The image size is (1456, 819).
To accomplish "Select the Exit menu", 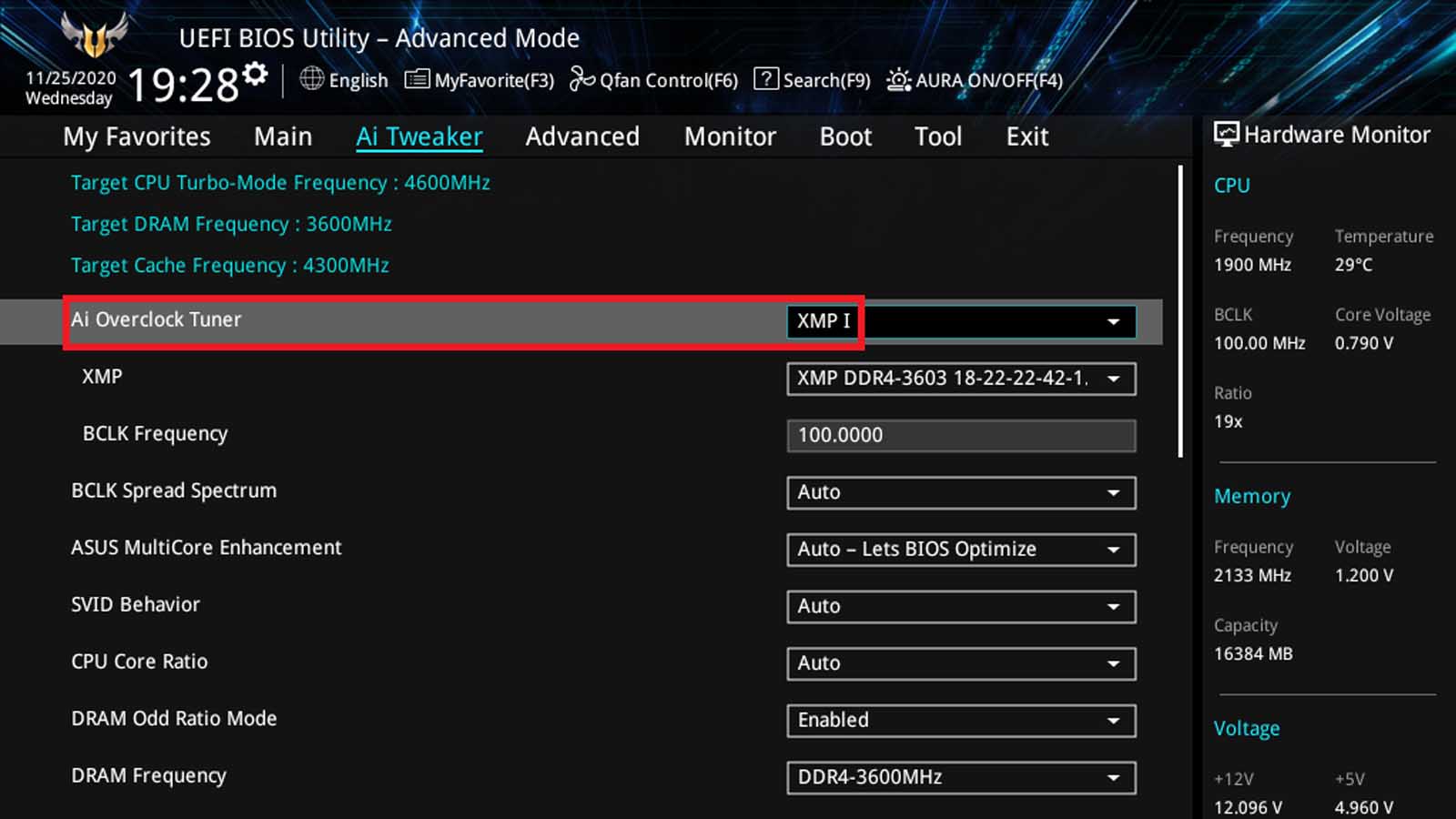I will pyautogui.click(x=1026, y=136).
